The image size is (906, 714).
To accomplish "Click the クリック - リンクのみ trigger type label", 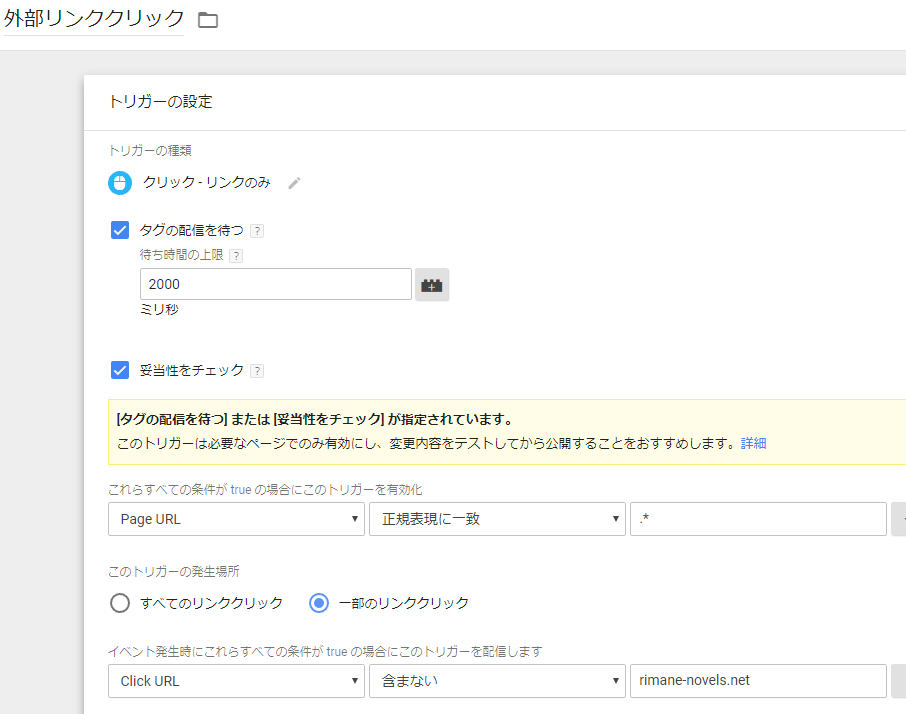I will tap(207, 183).
